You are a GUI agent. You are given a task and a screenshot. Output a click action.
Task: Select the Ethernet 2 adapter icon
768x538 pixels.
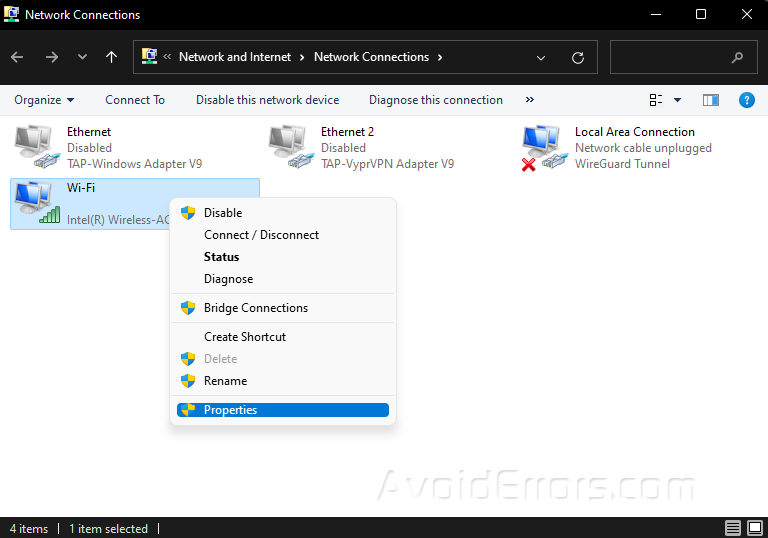(291, 147)
